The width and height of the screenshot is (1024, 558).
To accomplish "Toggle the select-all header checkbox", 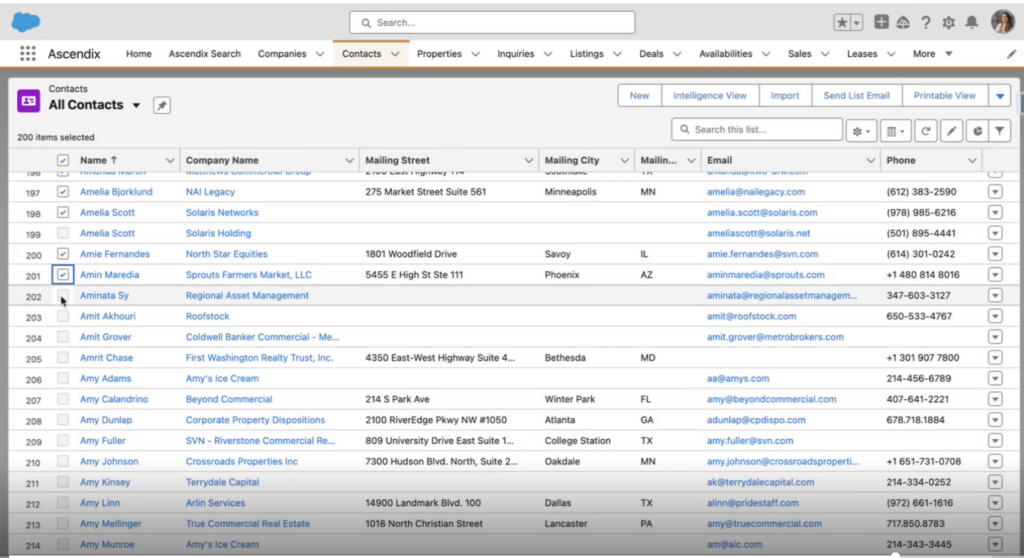I will tap(63, 160).
